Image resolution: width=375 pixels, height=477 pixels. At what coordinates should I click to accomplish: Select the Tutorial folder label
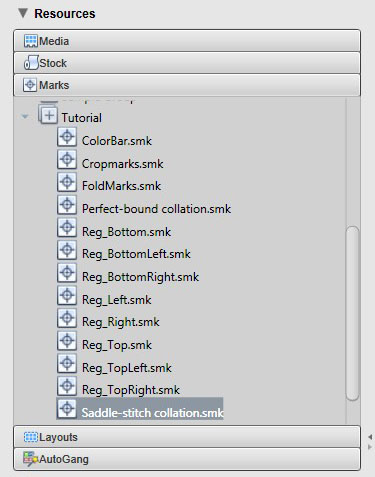coord(82,118)
